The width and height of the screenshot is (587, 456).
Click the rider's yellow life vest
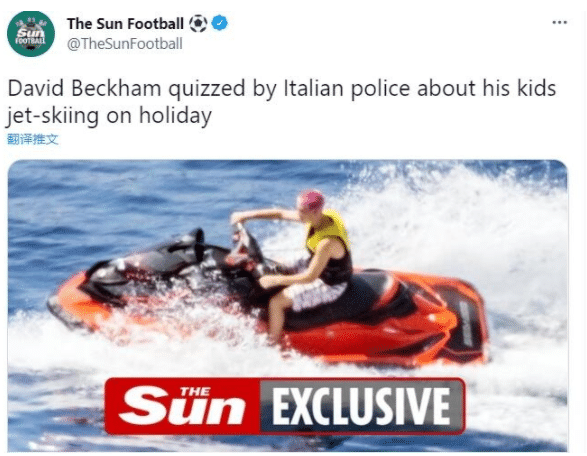point(327,231)
